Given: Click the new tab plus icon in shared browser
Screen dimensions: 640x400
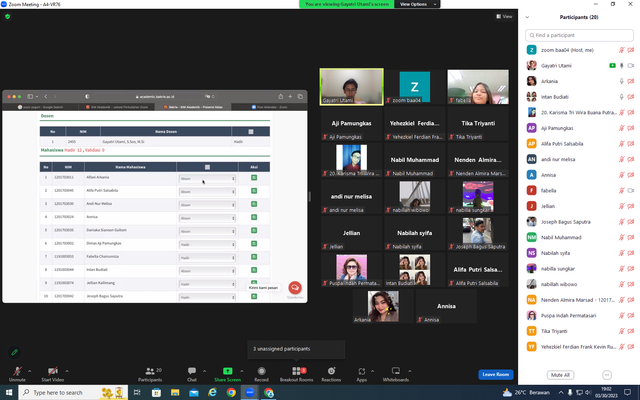Looking at the screenshot, I should click(x=290, y=97).
